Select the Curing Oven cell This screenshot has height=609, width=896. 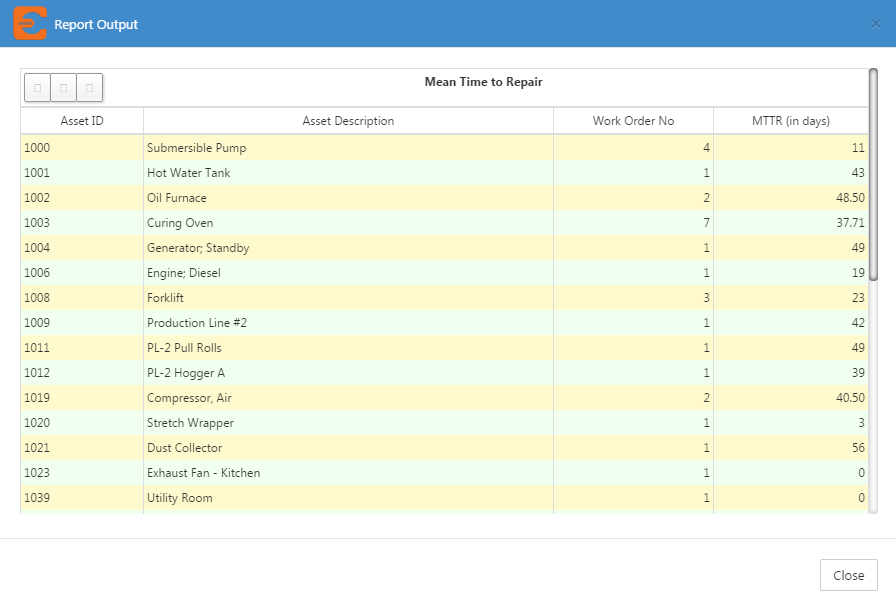coord(348,223)
